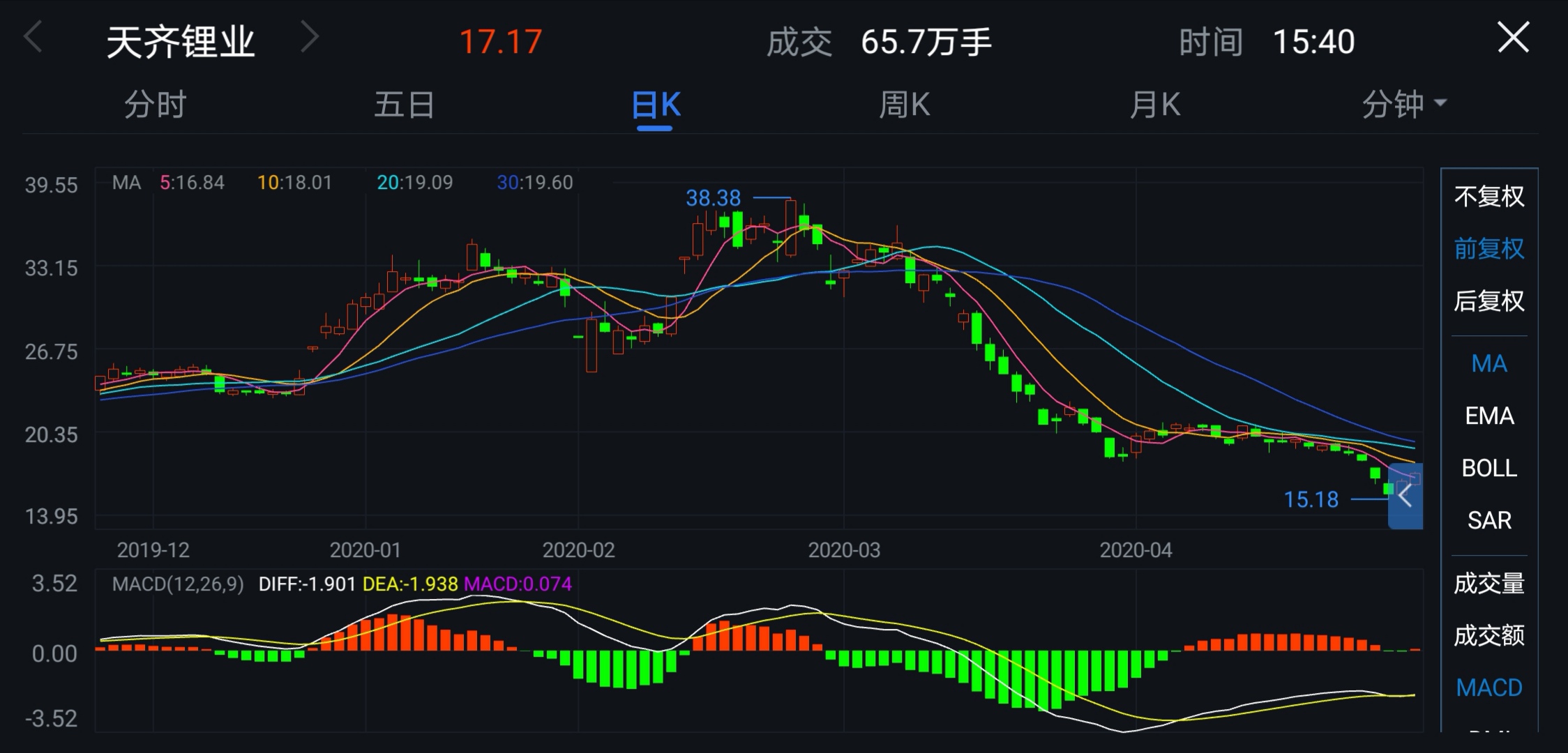The height and width of the screenshot is (753, 1568).
Task: Expand the collapsed side panel arrow
Action: tap(1405, 496)
